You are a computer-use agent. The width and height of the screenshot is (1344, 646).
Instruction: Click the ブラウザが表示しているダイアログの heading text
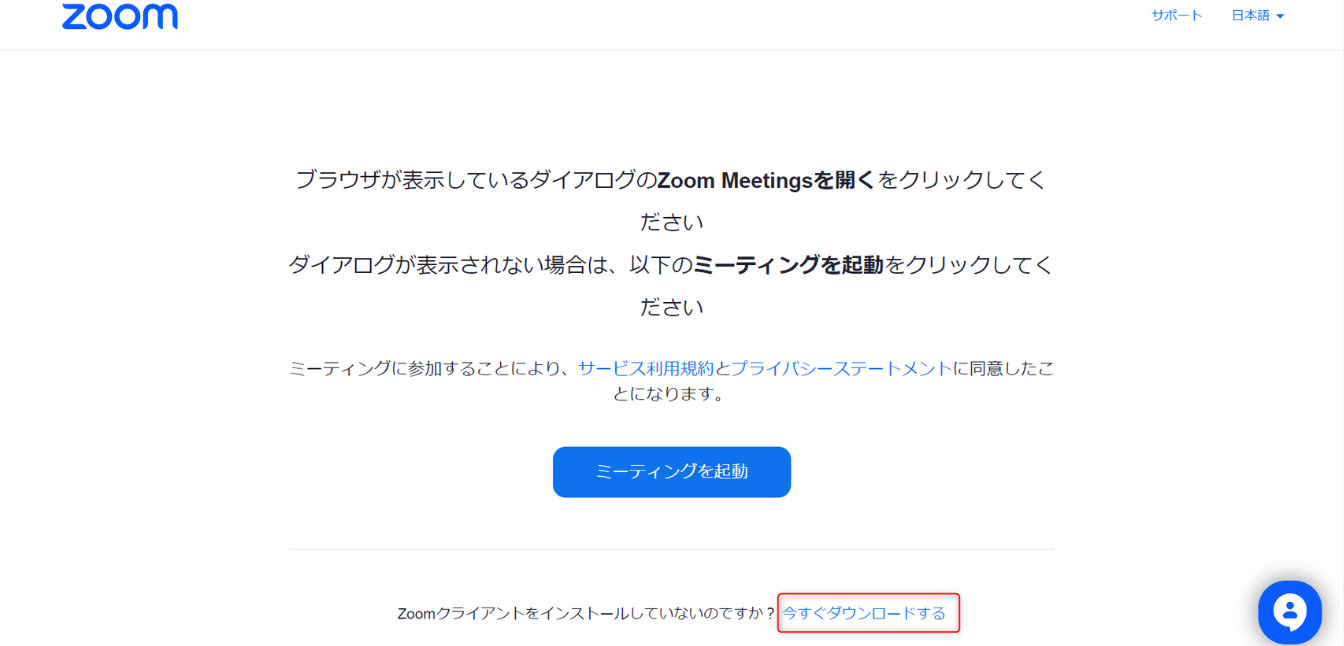point(476,181)
